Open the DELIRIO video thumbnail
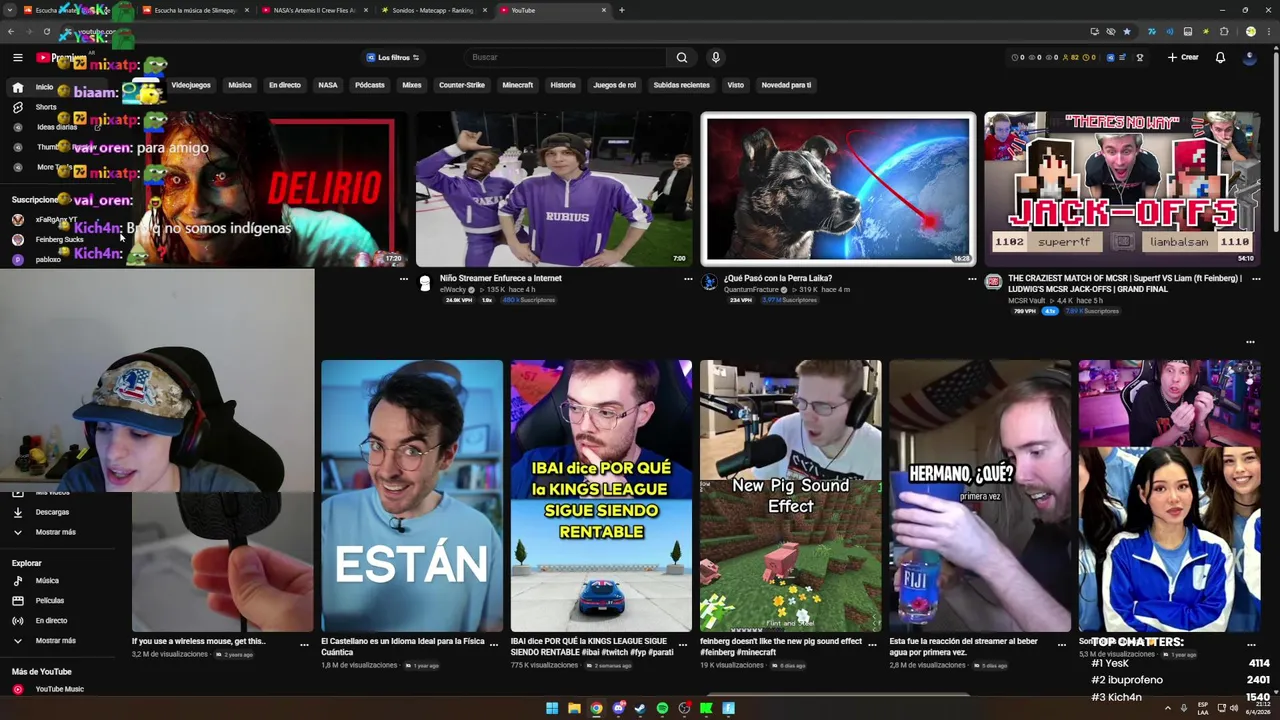1280x720 pixels. pyautogui.click(x=270, y=189)
